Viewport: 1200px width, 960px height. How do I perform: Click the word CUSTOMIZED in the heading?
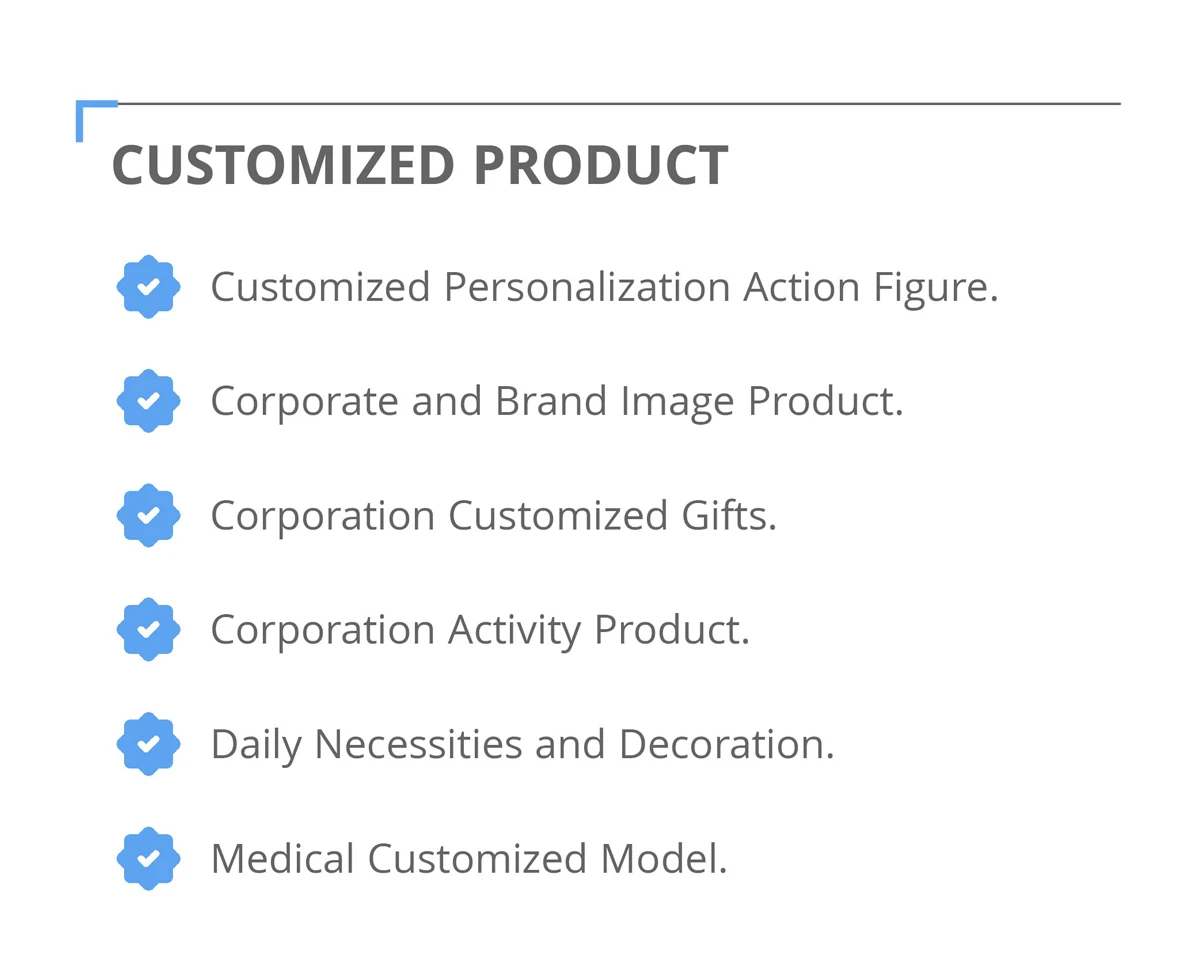[x=284, y=166]
